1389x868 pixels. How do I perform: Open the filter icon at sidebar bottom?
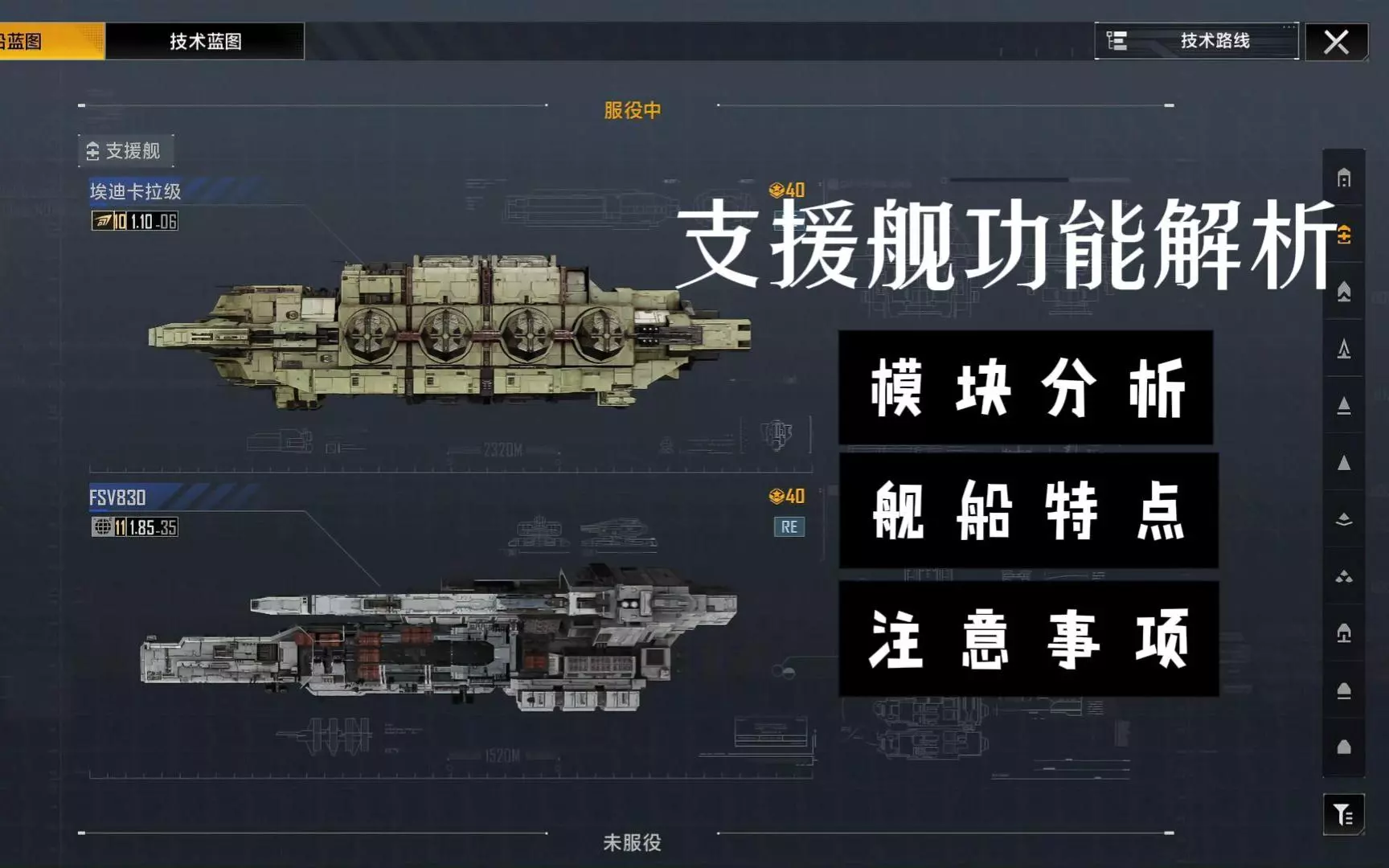(1343, 815)
